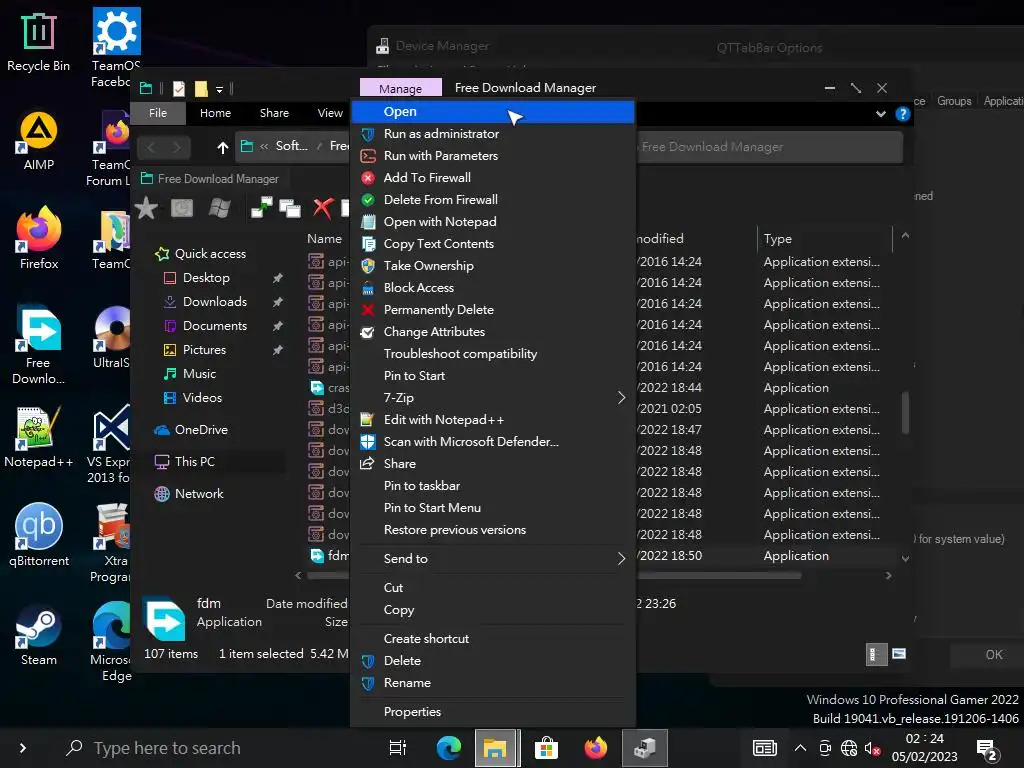Choose Scan with Microsoft Defender

pyautogui.click(x=493, y=441)
